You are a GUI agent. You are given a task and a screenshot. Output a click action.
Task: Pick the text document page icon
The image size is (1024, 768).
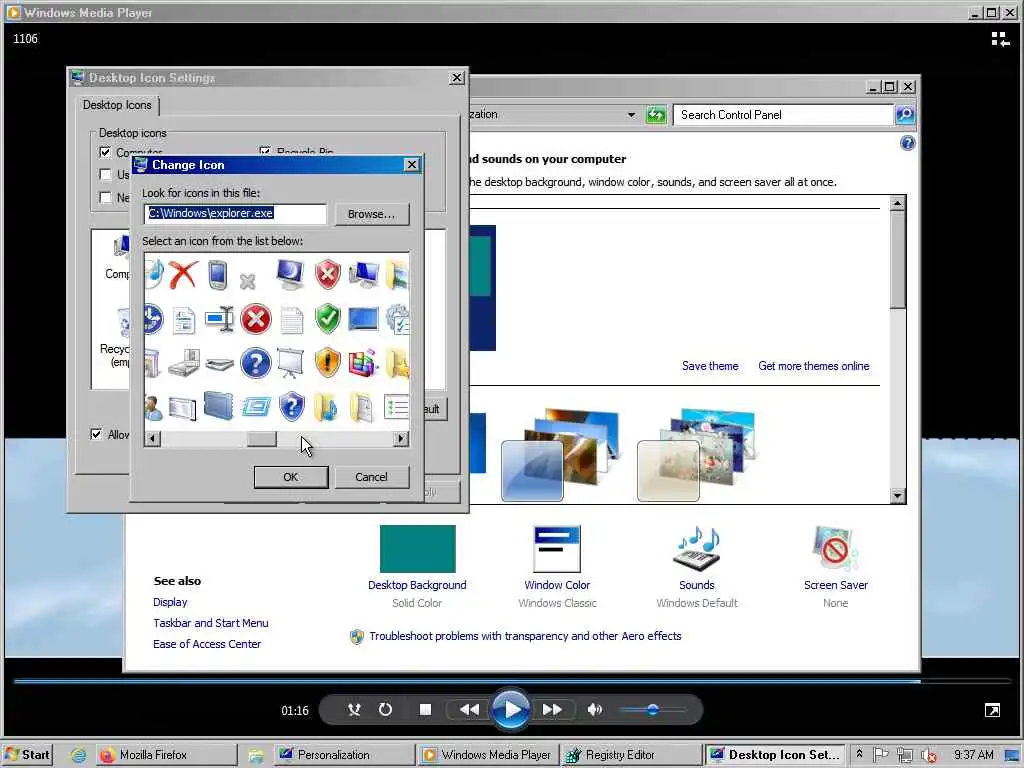[184, 320]
